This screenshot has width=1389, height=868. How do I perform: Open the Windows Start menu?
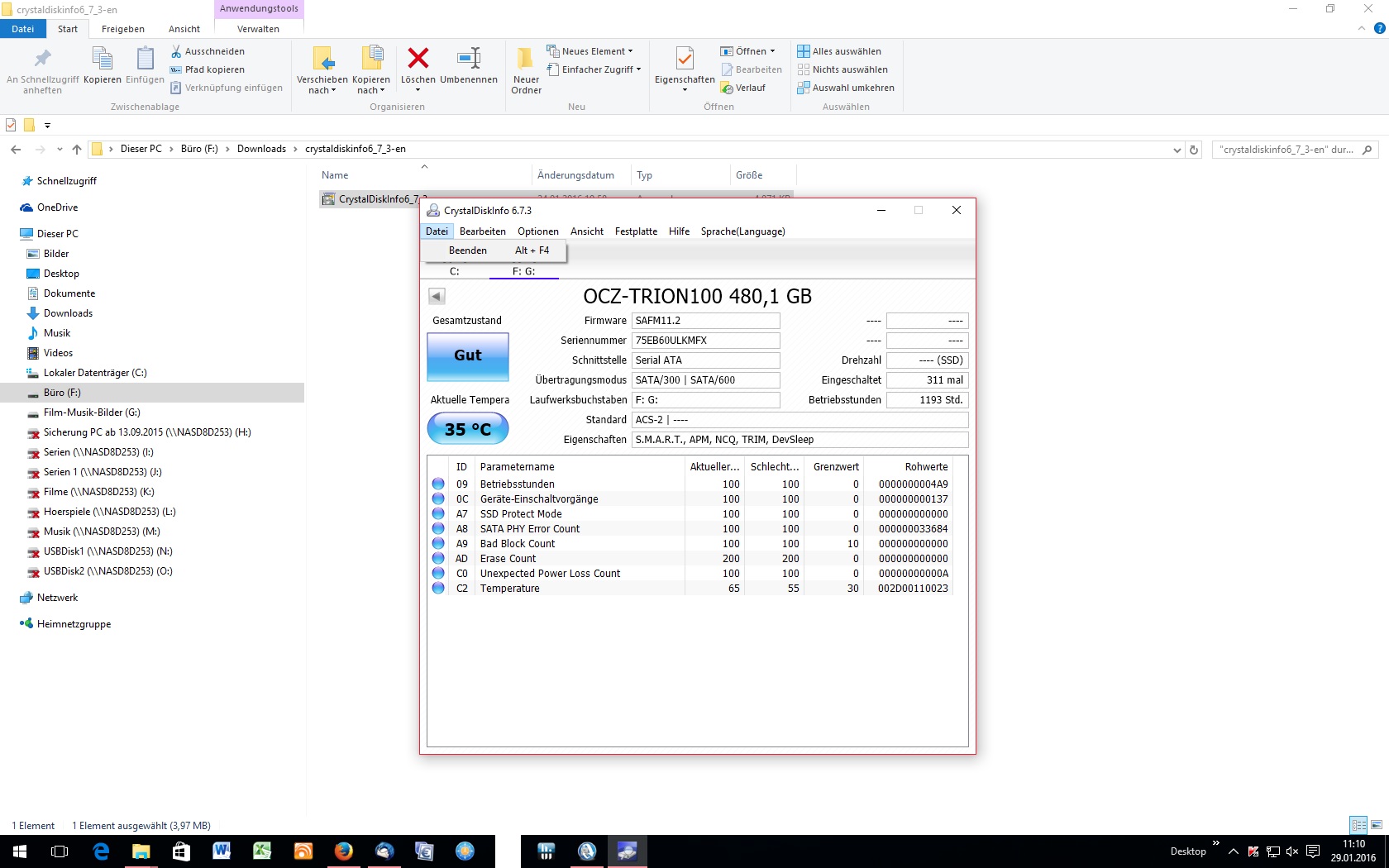[x=20, y=851]
